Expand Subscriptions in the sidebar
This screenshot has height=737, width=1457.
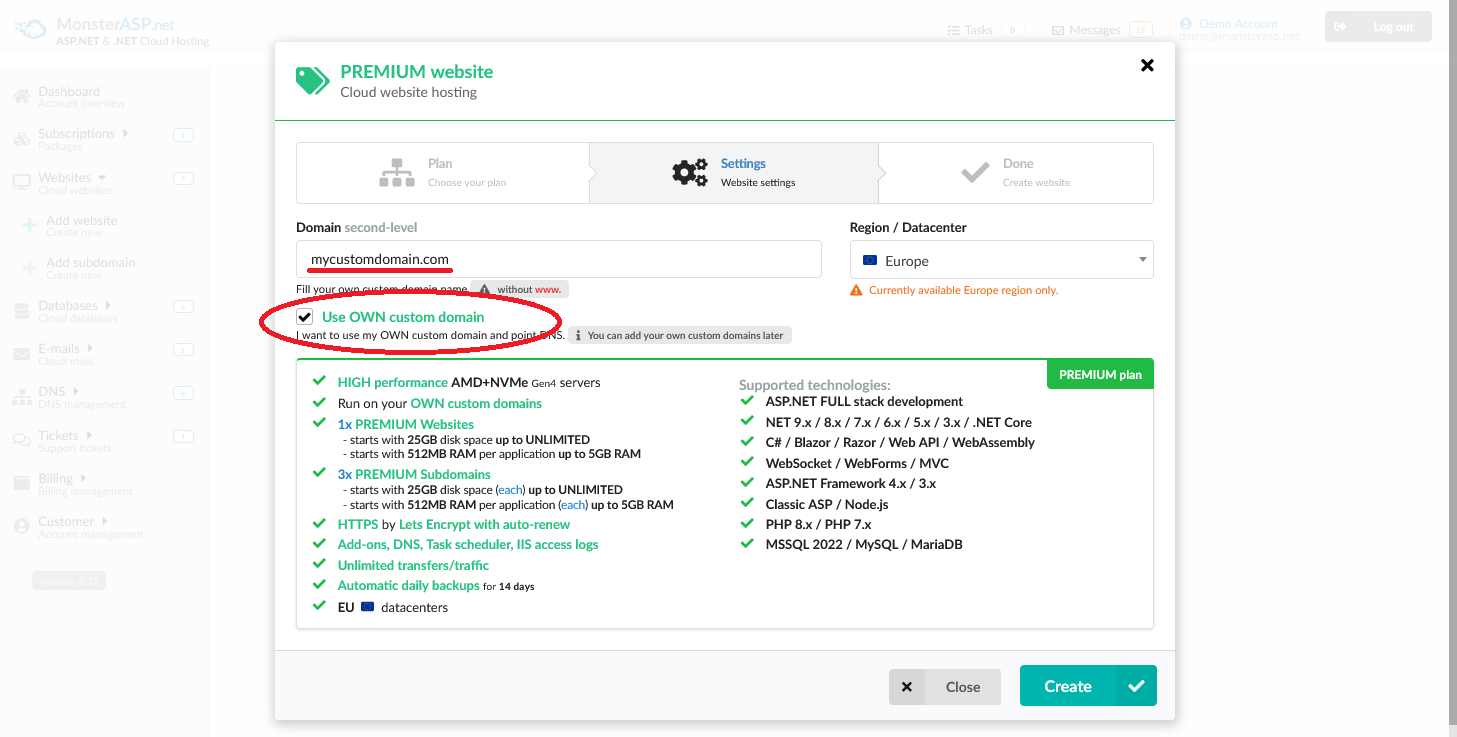pyautogui.click(x=83, y=138)
